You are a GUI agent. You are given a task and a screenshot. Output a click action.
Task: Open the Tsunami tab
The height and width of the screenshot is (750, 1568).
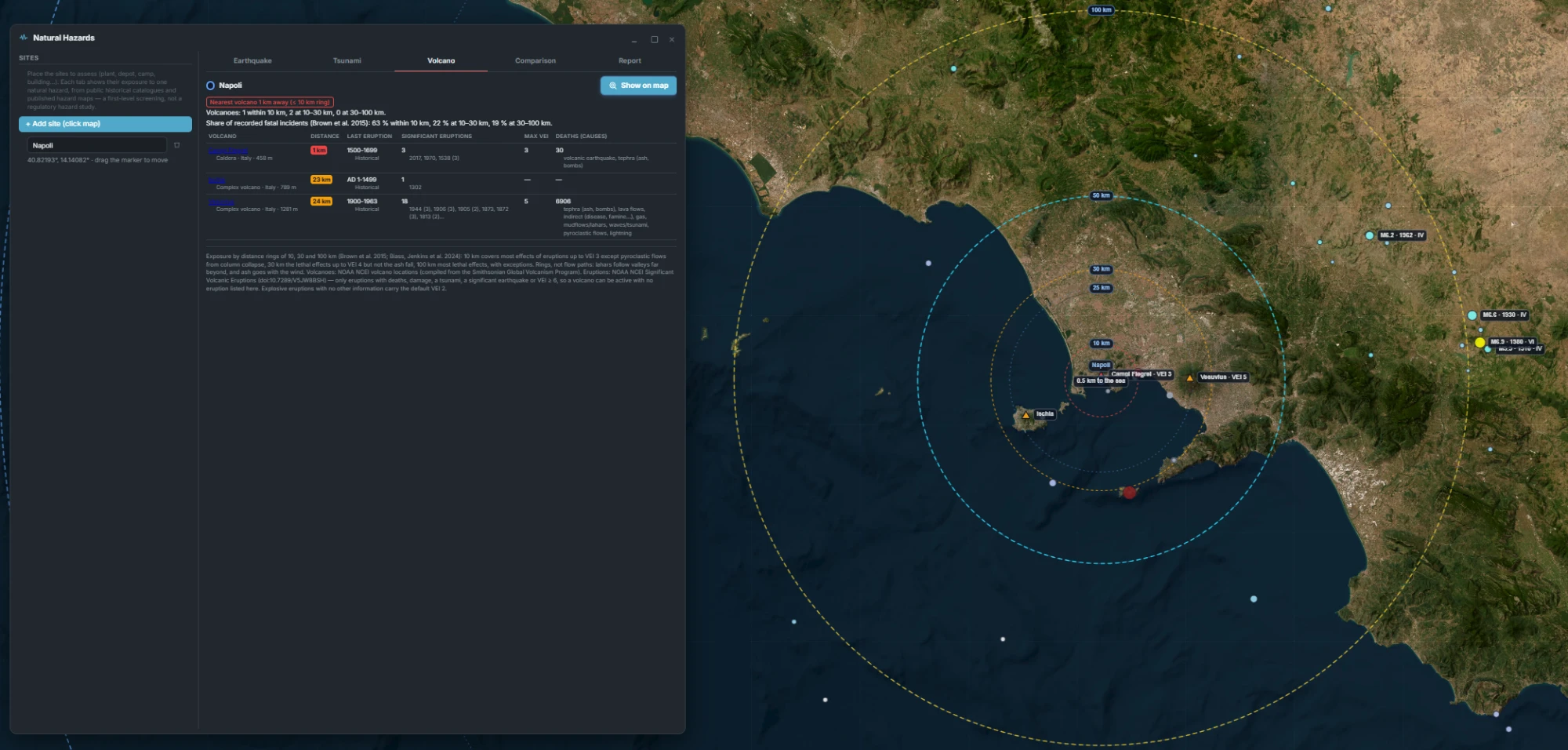click(347, 60)
